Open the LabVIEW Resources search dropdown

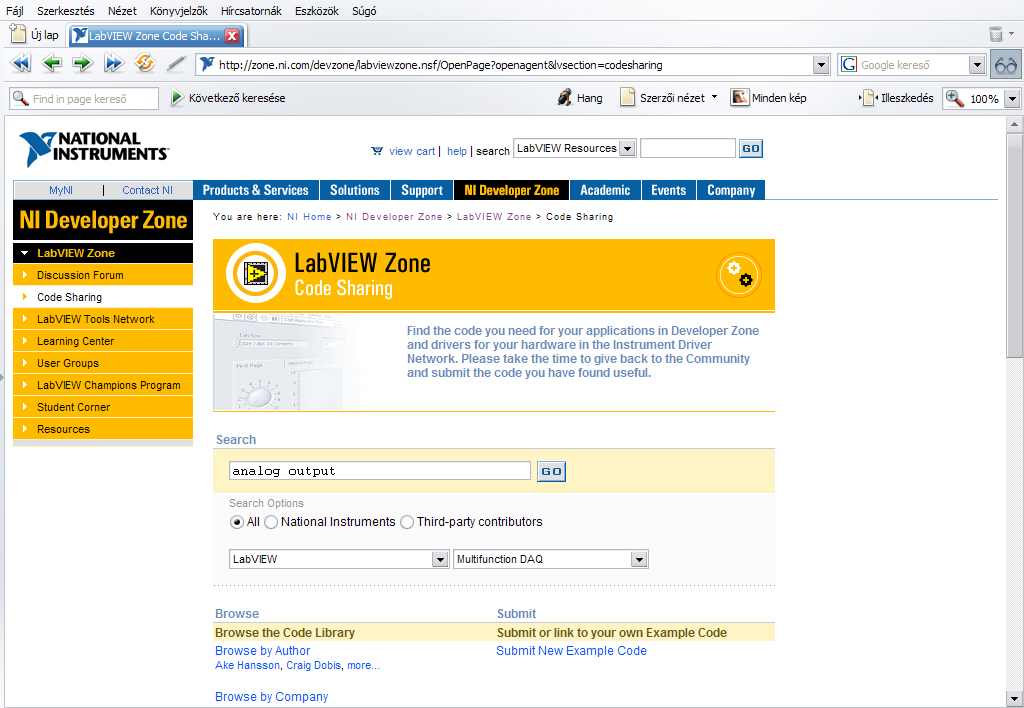627,148
